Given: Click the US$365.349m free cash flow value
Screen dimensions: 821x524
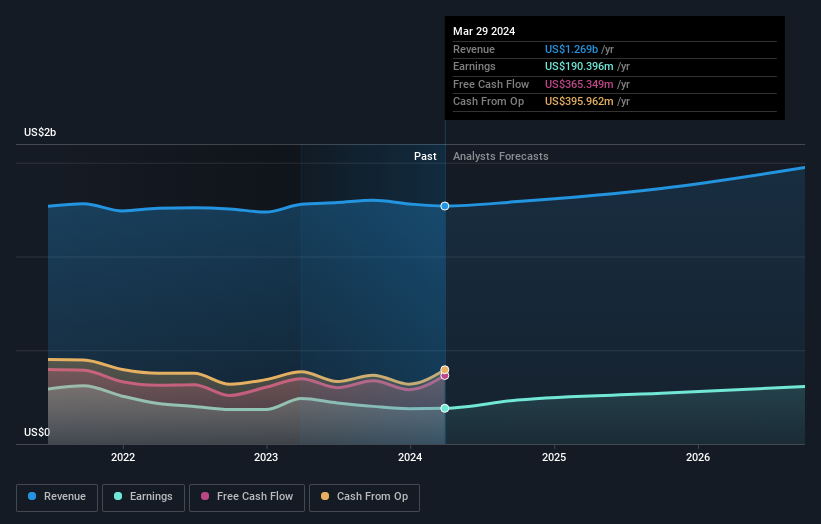Looking at the screenshot, I should (579, 84).
